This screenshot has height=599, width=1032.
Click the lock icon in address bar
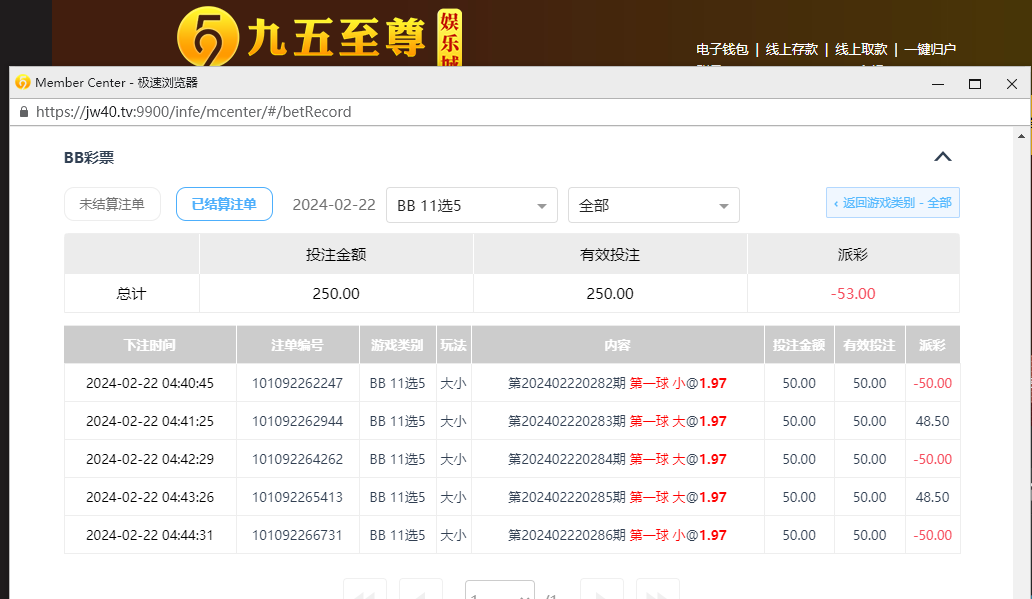point(24,112)
